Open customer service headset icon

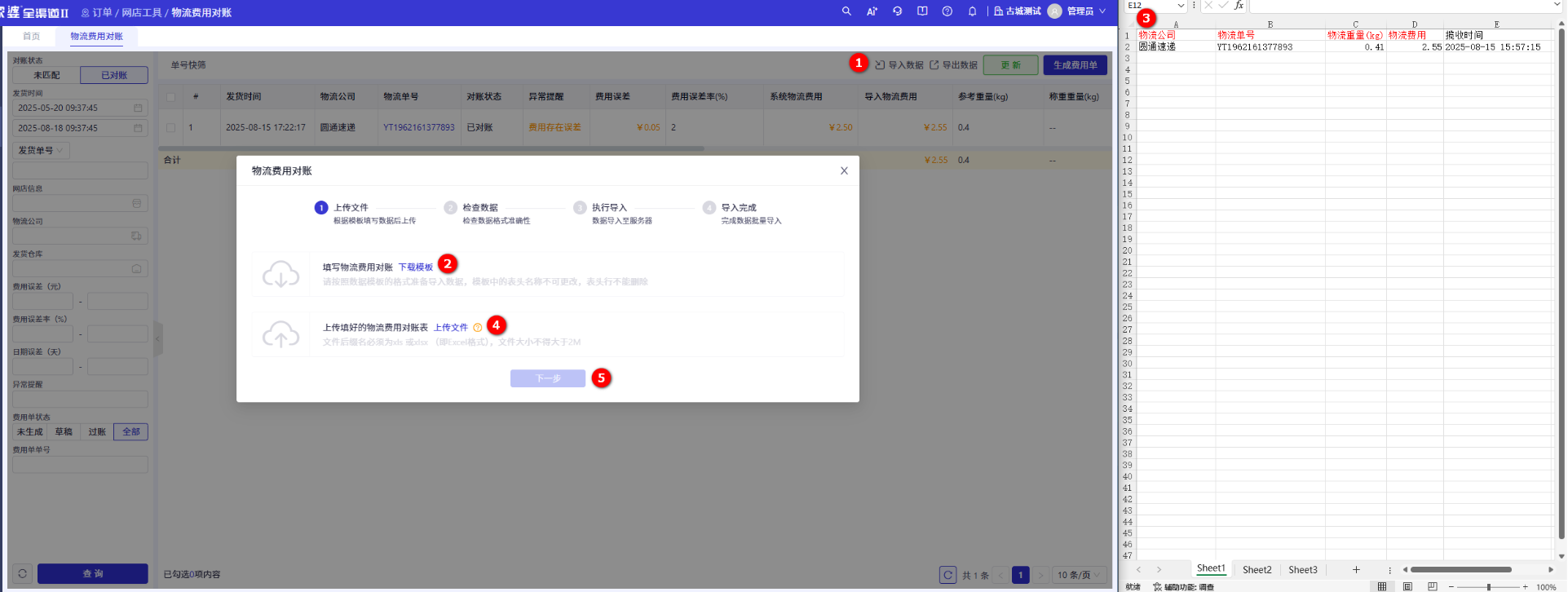897,11
